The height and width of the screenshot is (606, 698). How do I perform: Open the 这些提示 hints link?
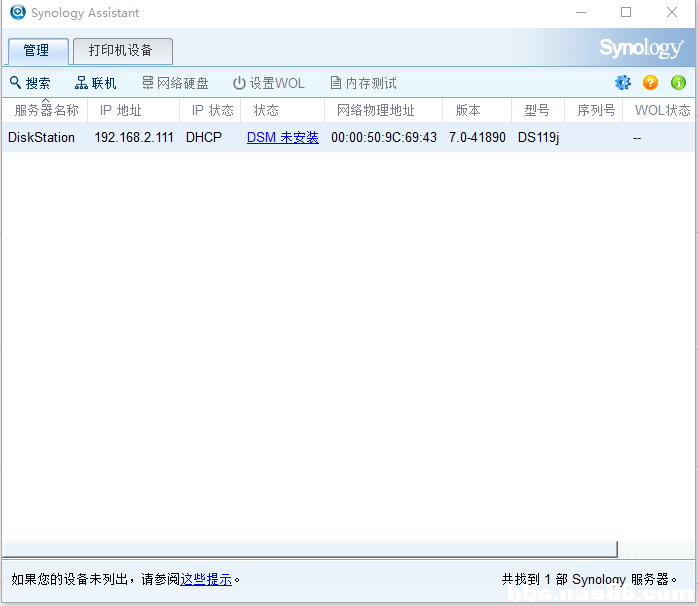click(x=206, y=579)
